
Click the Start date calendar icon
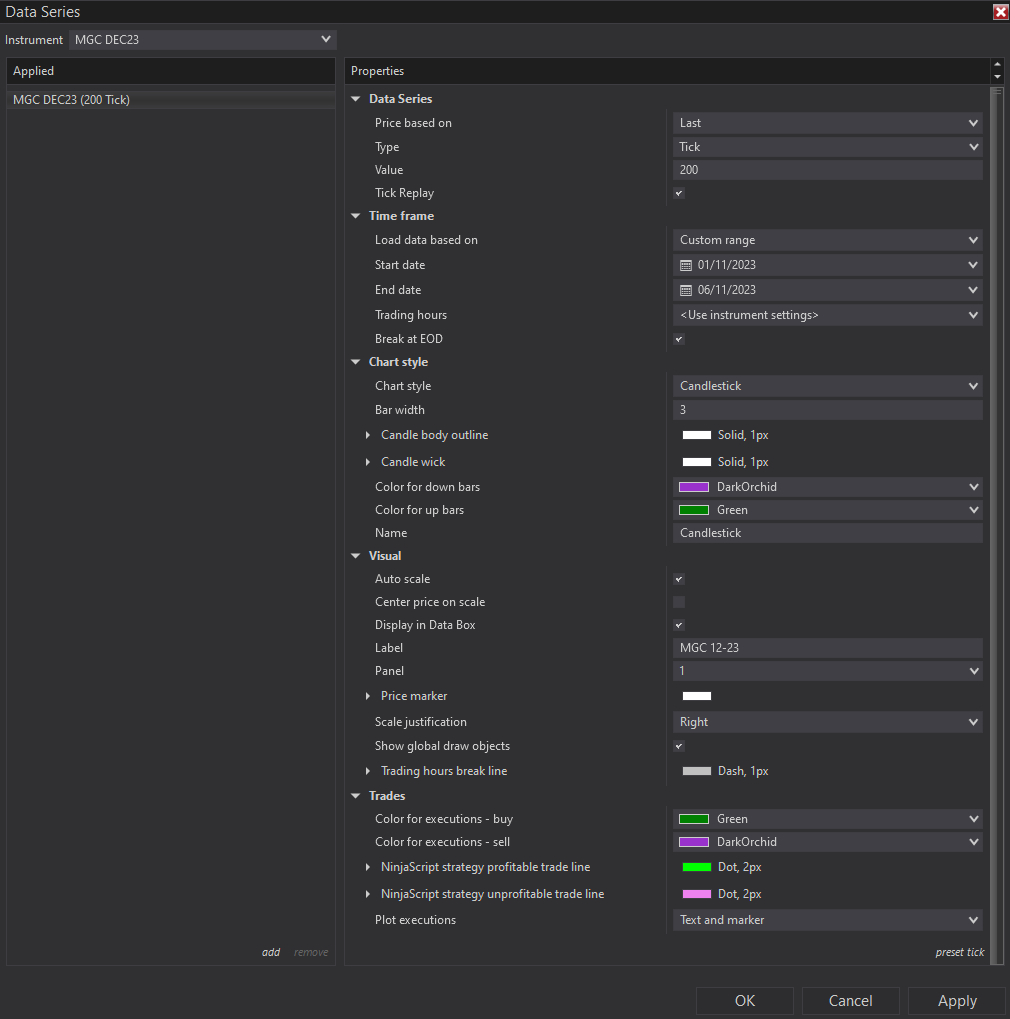686,265
